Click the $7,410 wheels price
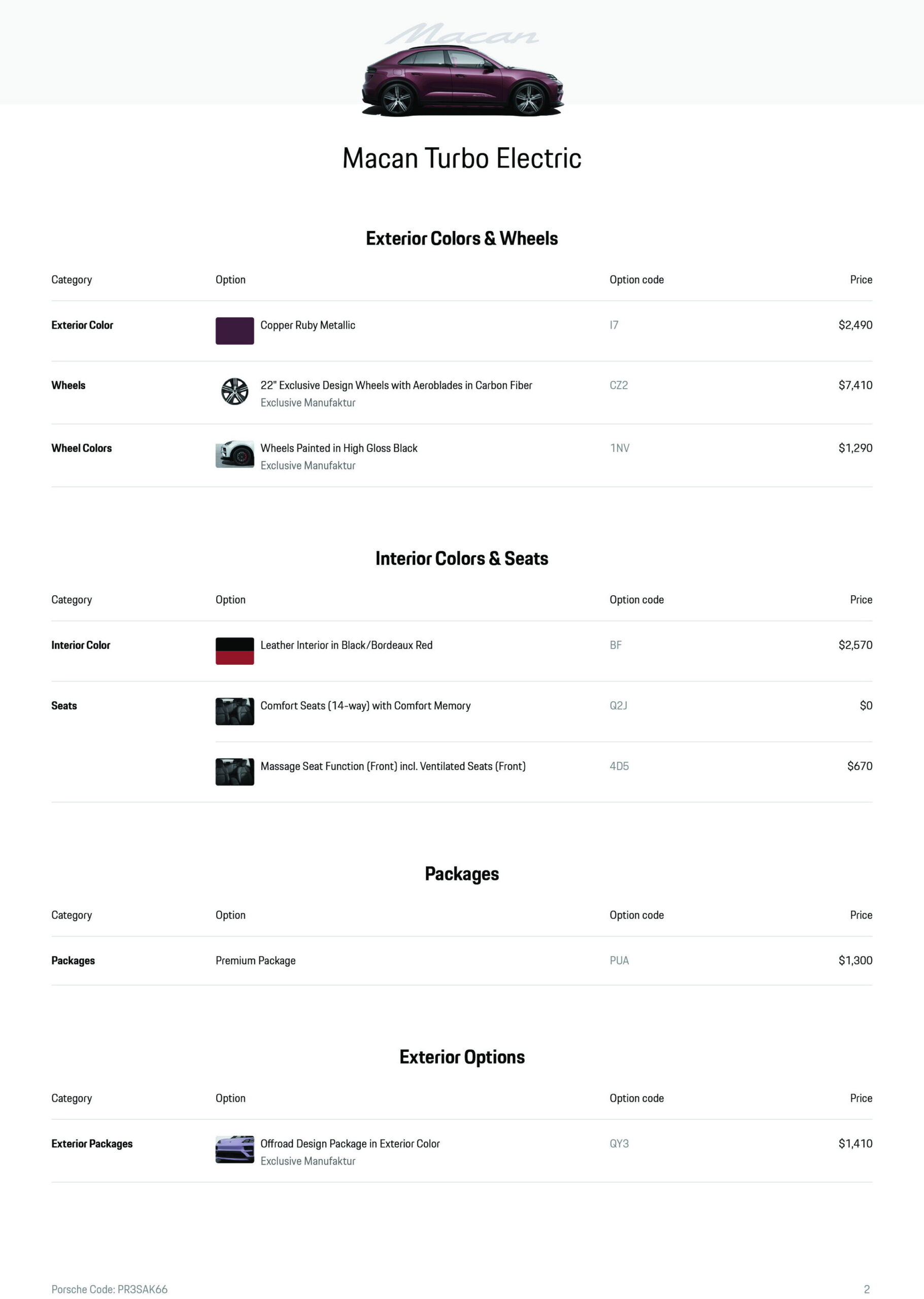Image resolution: width=924 pixels, height=1299 pixels. click(854, 385)
